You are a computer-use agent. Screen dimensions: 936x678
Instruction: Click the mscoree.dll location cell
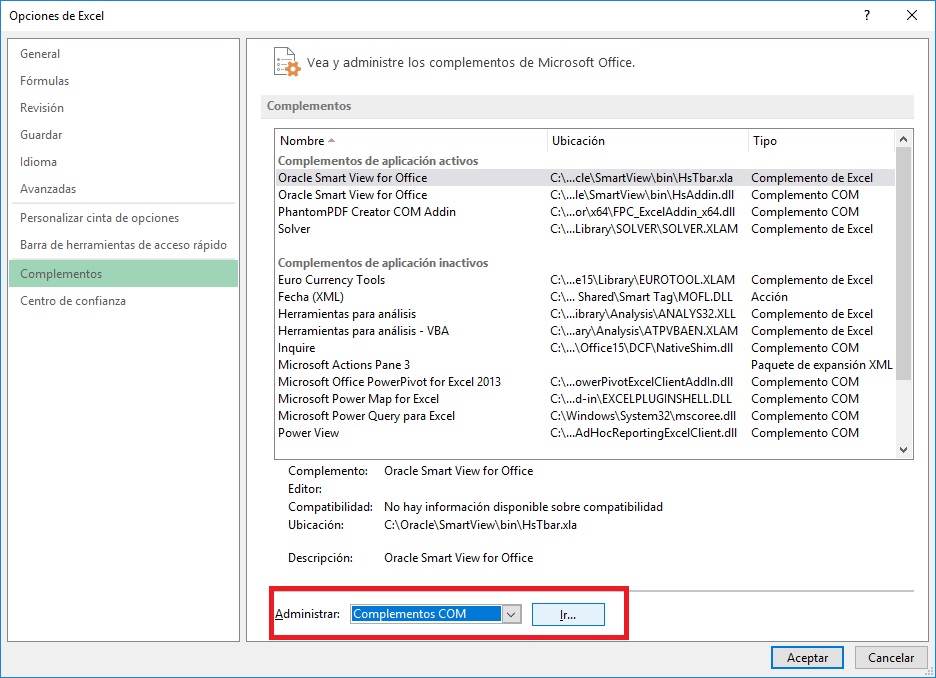643,416
